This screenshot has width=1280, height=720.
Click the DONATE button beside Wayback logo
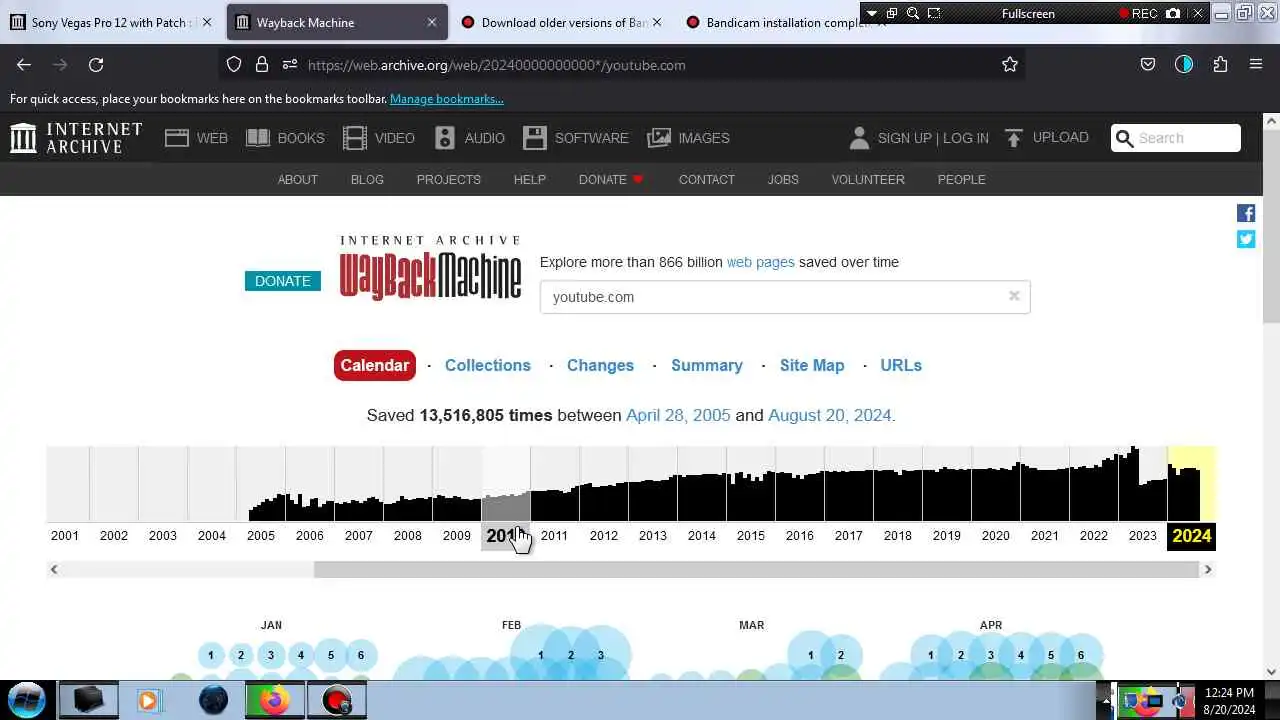point(283,281)
